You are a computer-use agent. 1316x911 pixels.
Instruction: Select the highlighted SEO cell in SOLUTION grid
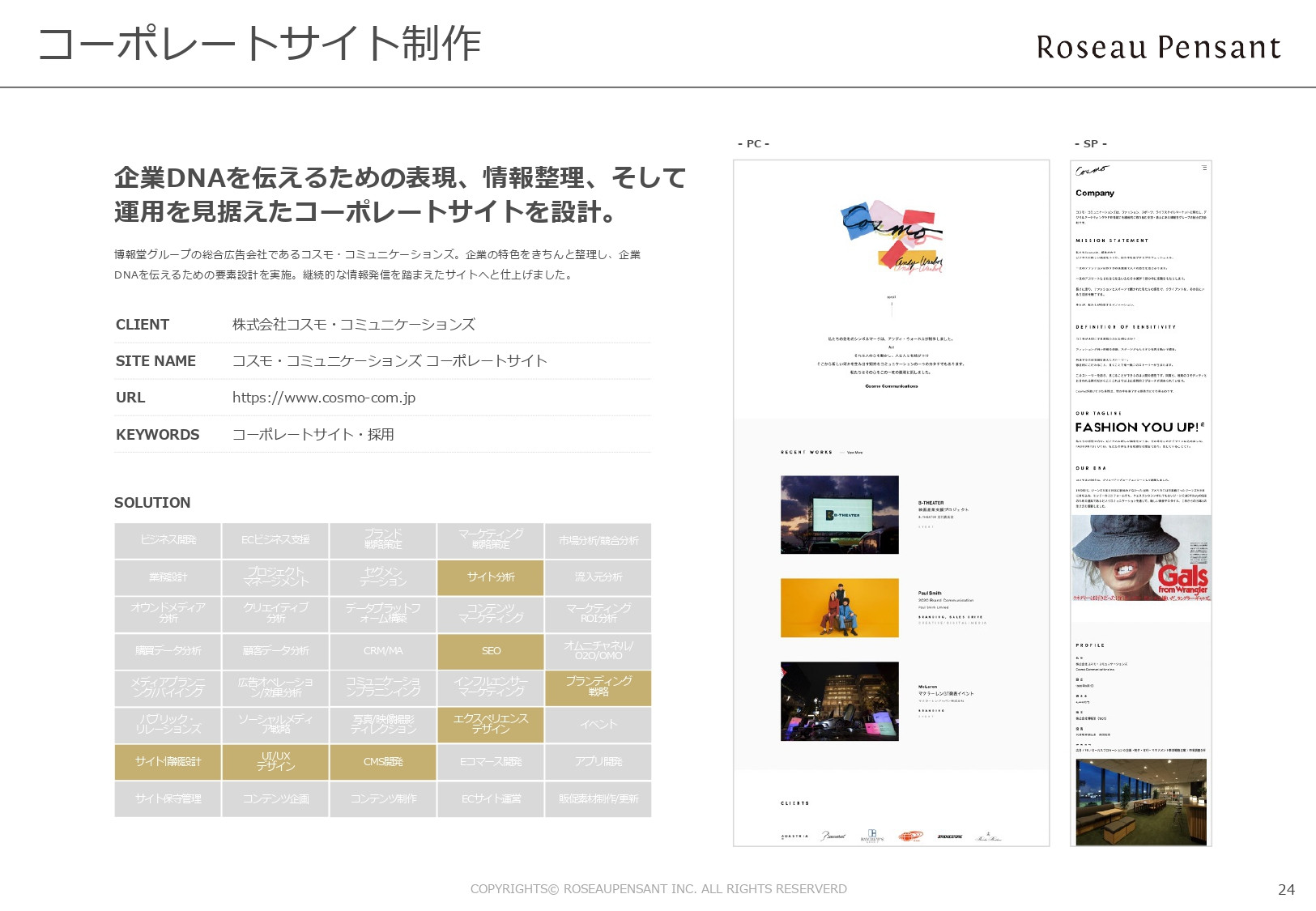[x=490, y=651]
